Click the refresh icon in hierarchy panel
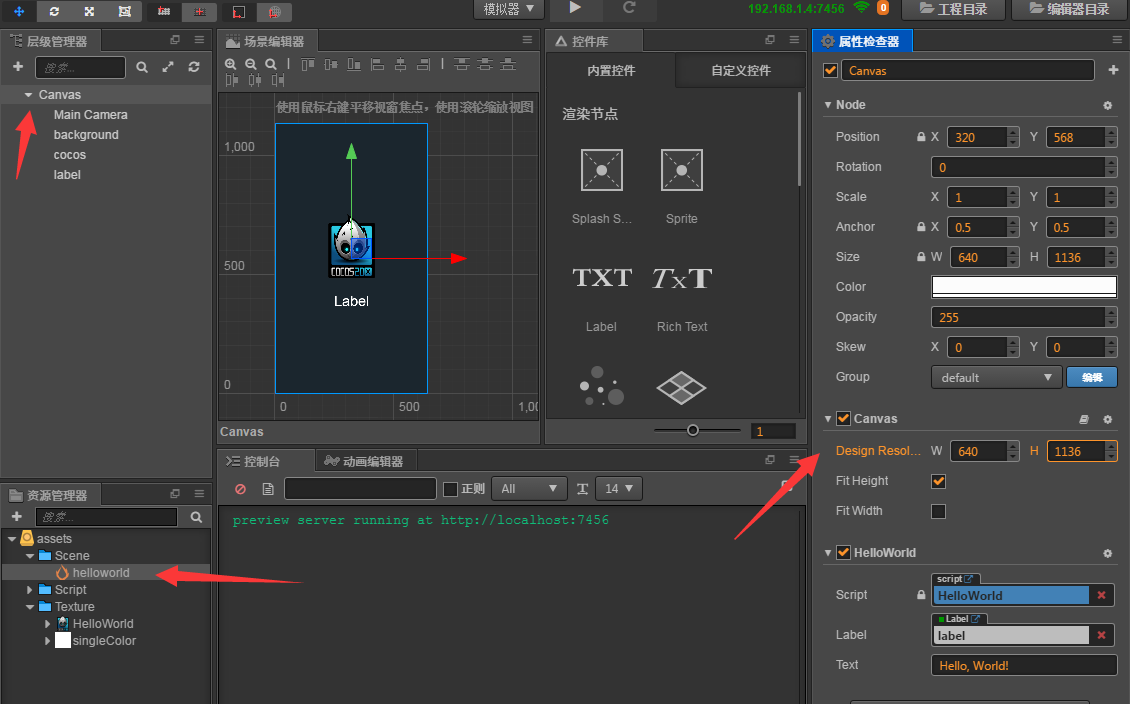 coord(194,67)
